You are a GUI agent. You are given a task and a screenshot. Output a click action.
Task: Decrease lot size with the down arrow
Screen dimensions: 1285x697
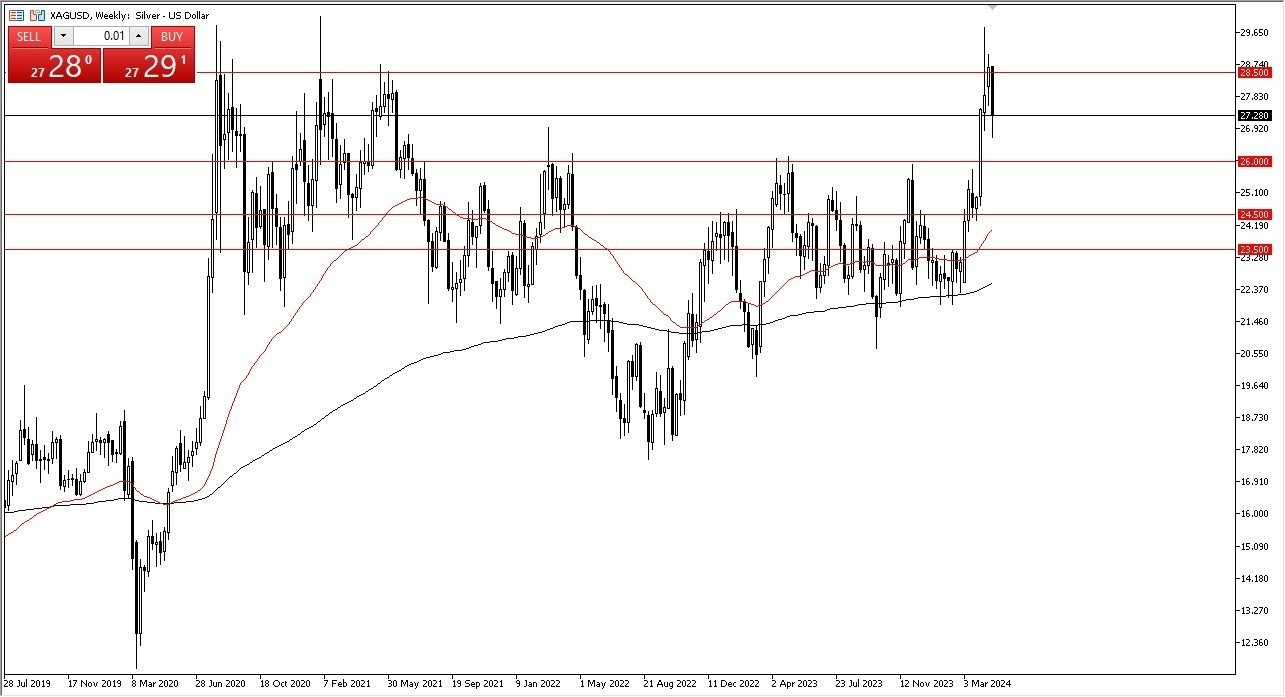(63, 36)
